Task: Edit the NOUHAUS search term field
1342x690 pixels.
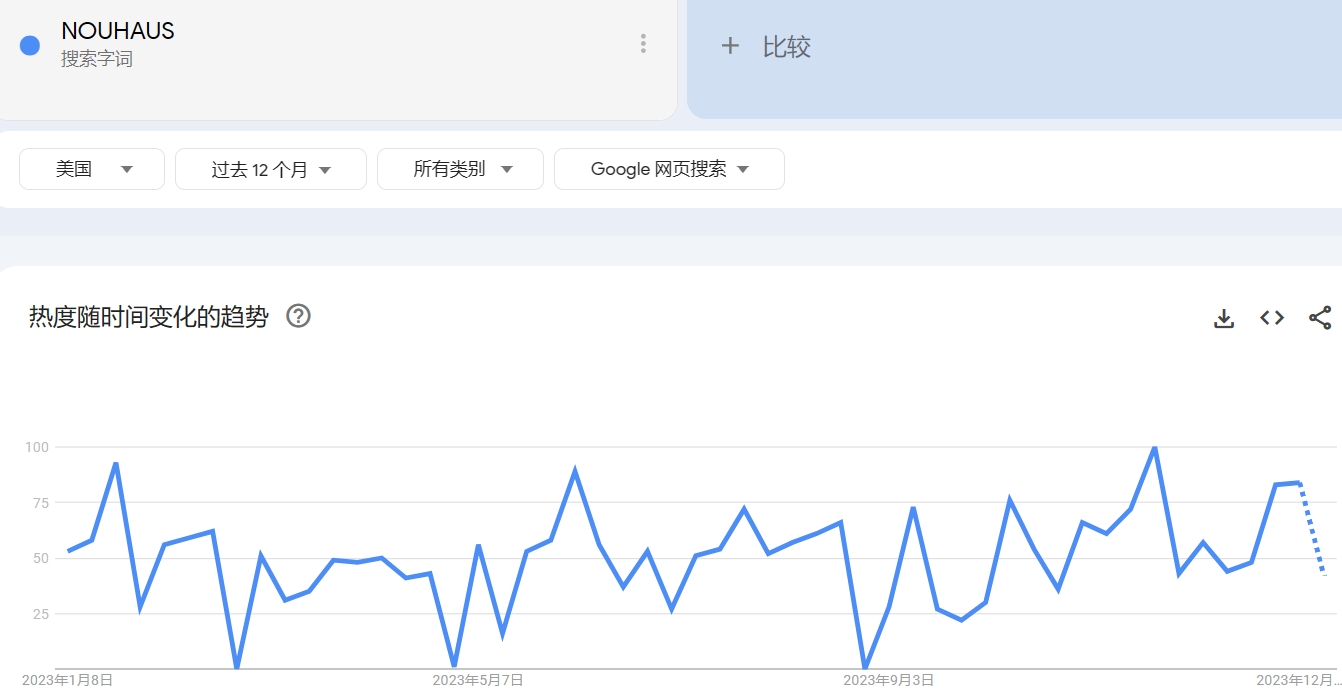Action: point(118,31)
